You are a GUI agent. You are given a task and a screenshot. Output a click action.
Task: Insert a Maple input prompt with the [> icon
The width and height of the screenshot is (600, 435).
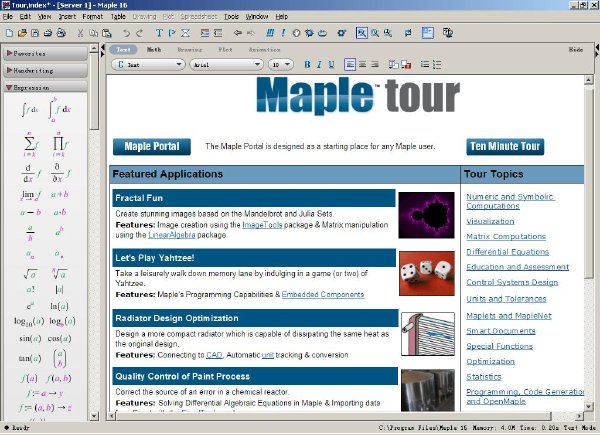(172, 33)
